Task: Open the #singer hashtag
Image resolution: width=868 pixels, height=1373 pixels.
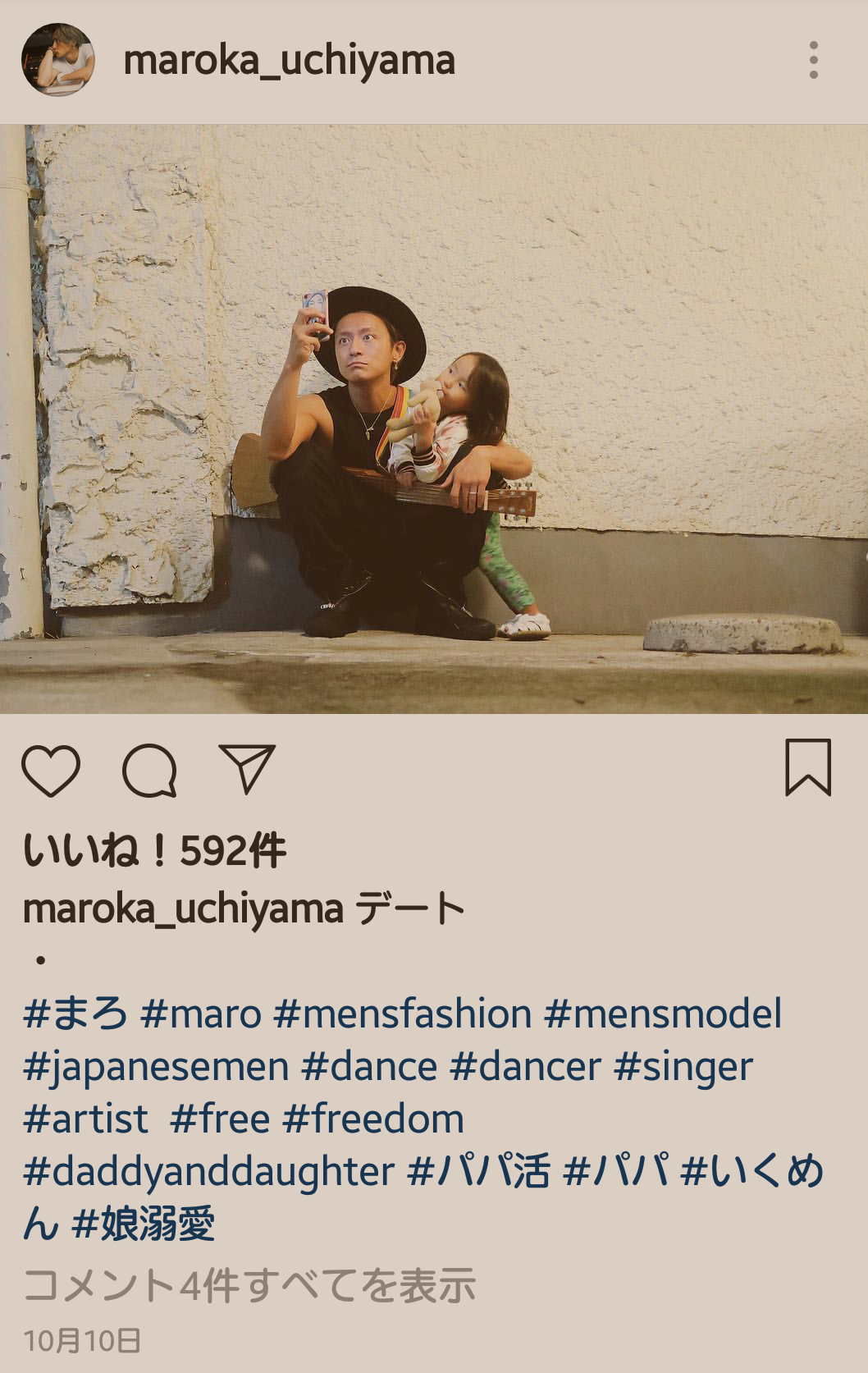Action: (x=683, y=1068)
